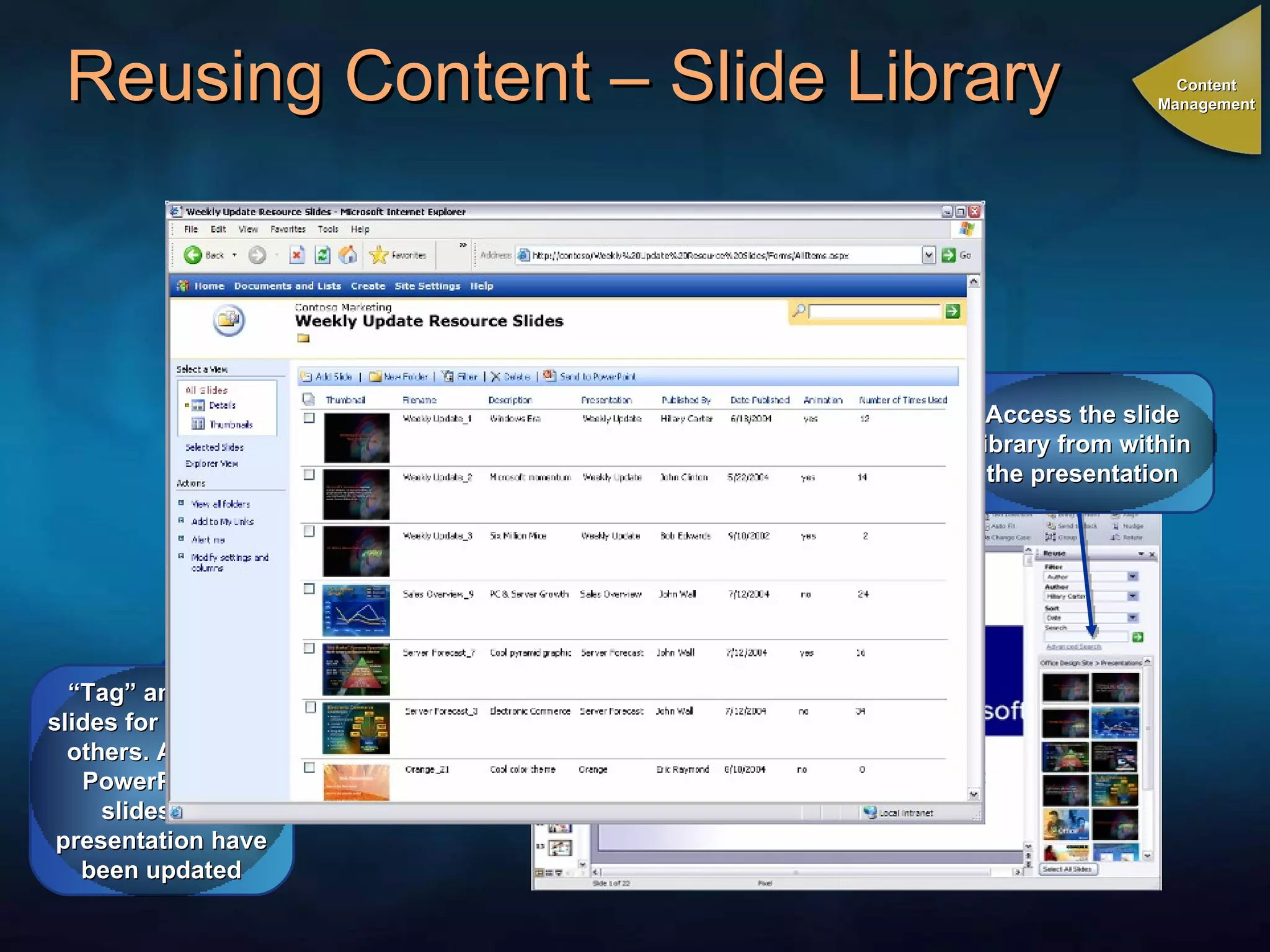Click the select-all icon in table header
The height and width of the screenshot is (952, 1270).
pos(308,399)
